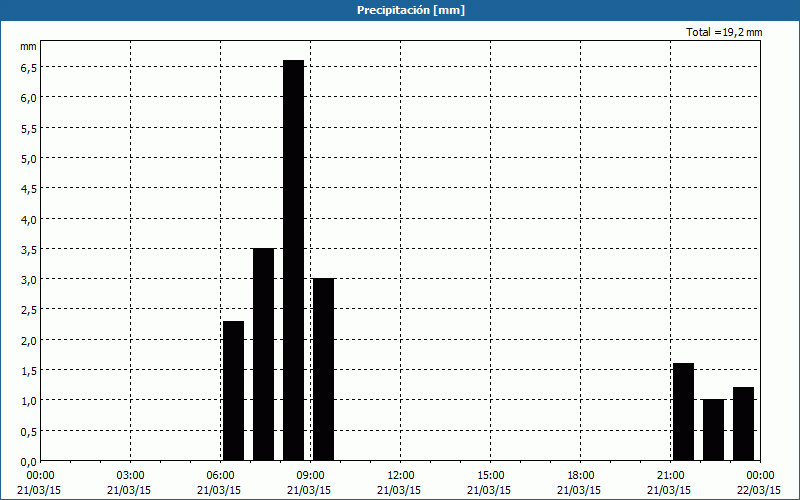Click the Precipitación [mm] title bar
The image size is (800, 500).
pos(400,10)
